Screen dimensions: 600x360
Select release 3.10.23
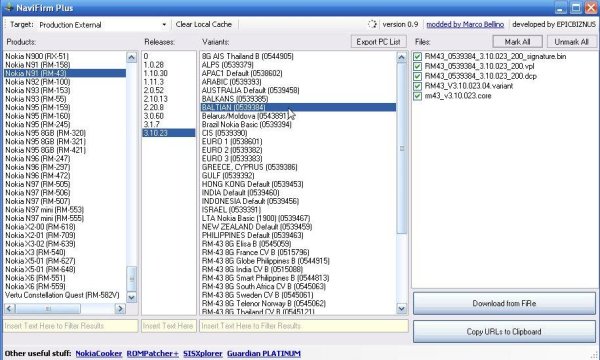tap(169, 133)
